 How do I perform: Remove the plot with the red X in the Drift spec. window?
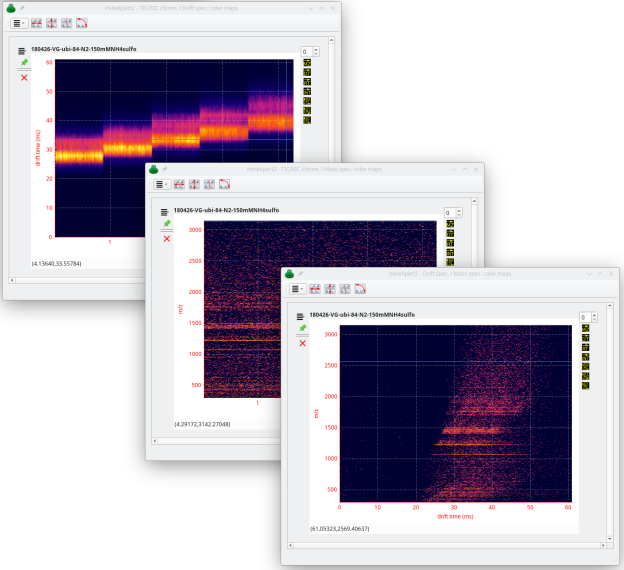tap(24, 77)
